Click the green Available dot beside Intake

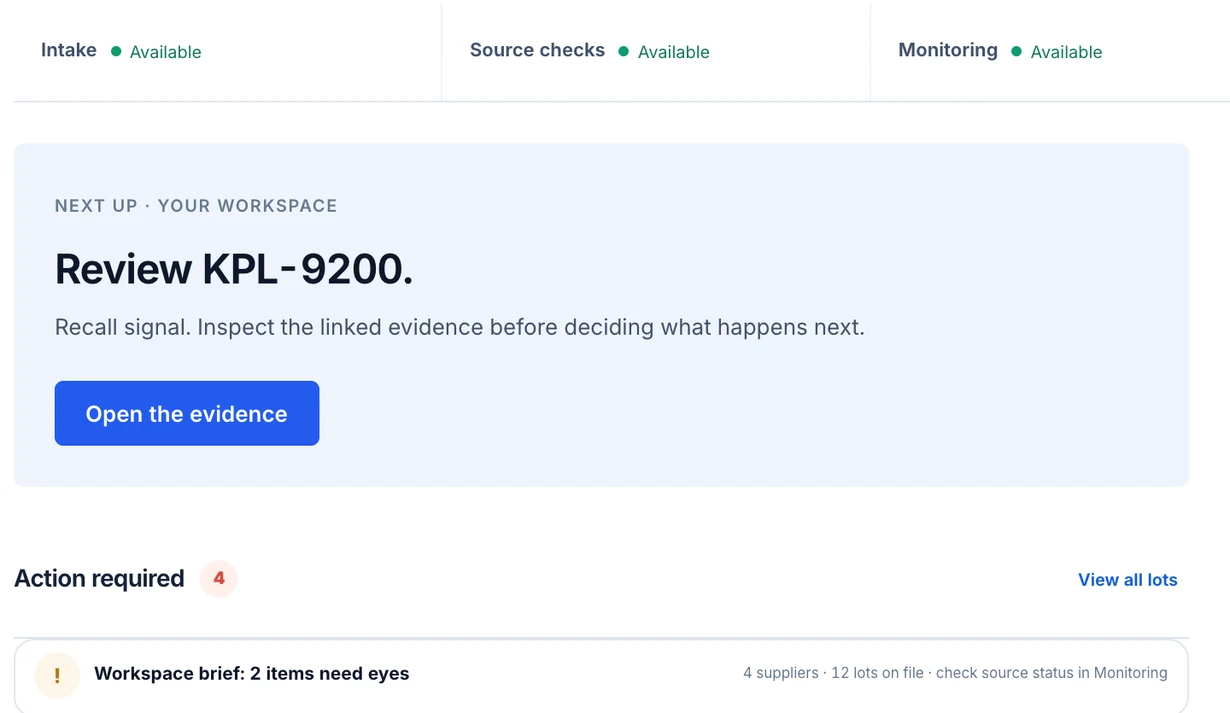point(116,51)
